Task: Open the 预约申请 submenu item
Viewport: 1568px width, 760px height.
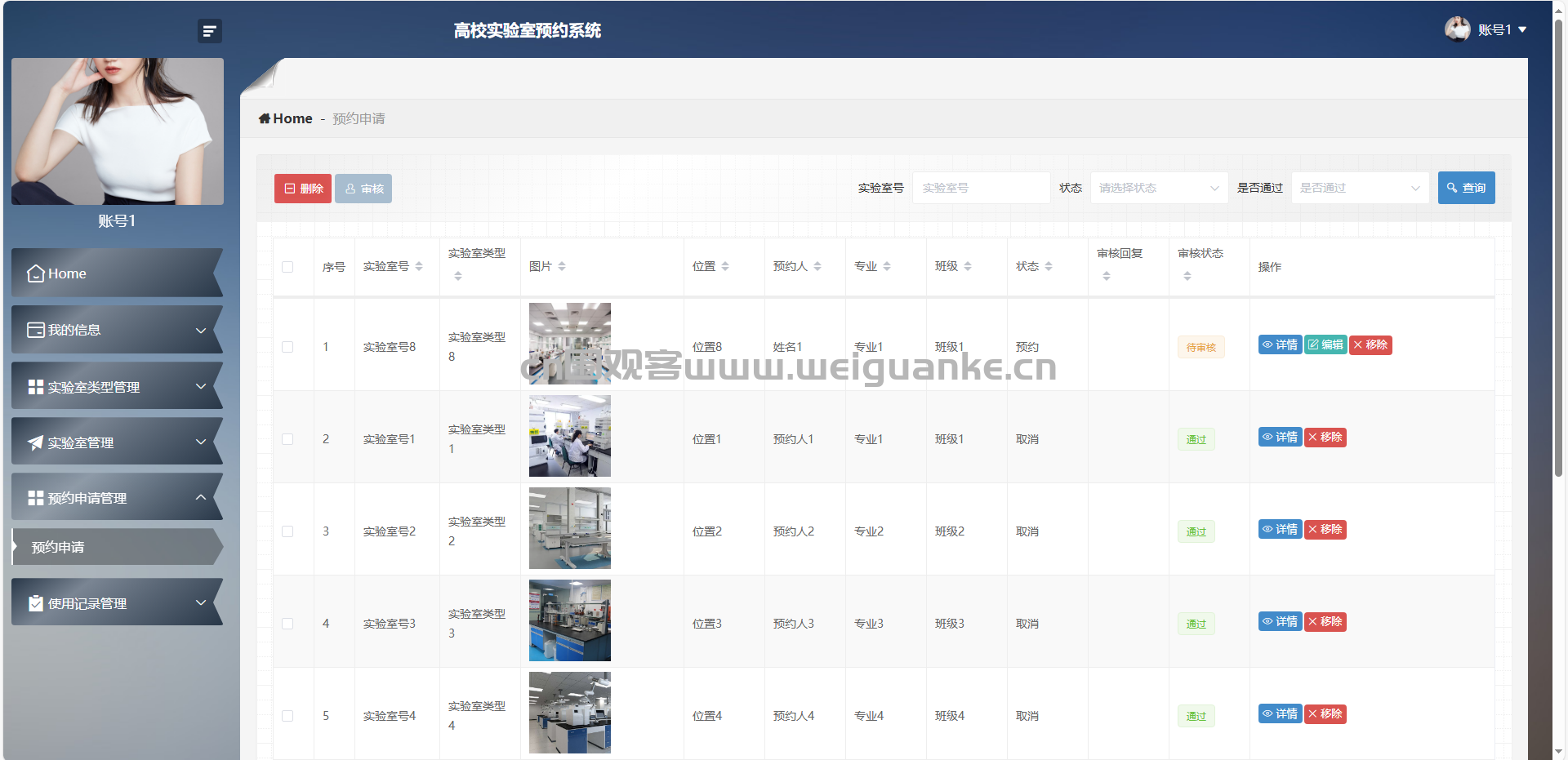Action: click(x=117, y=547)
